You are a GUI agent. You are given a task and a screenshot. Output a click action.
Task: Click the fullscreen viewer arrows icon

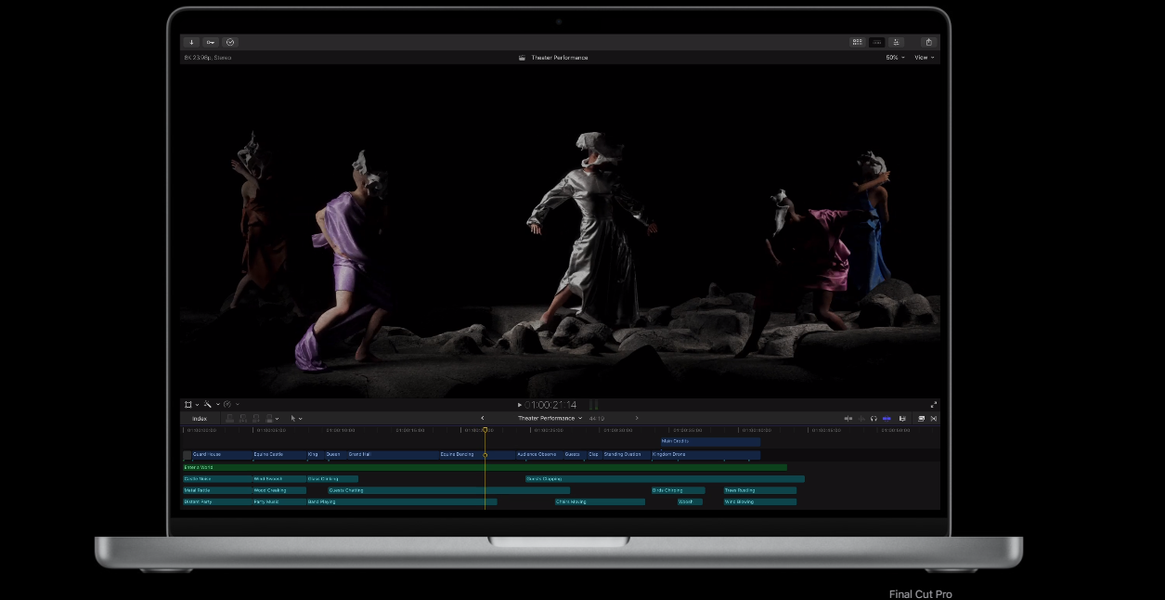tap(934, 405)
